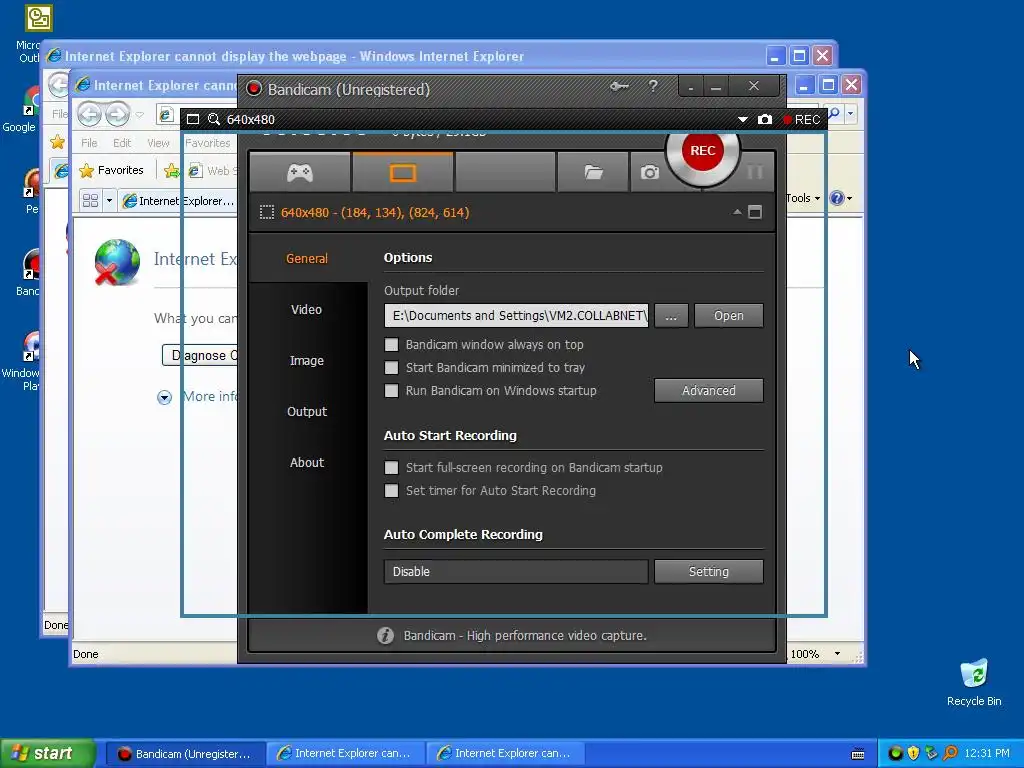Open Internet Explorer Help icon dropdown
Screen dimensions: 1024x768
pos(840,198)
